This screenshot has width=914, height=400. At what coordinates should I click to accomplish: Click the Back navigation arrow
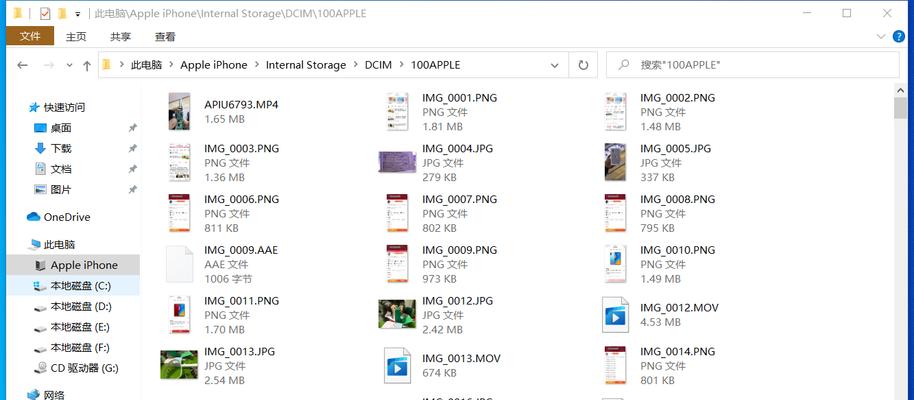[x=23, y=65]
